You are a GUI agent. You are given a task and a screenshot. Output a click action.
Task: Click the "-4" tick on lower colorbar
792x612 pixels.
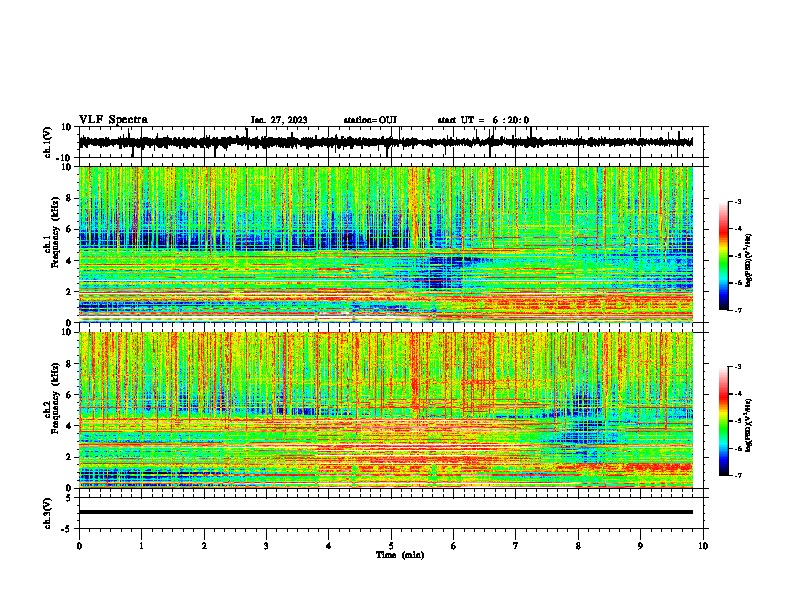tap(738, 394)
